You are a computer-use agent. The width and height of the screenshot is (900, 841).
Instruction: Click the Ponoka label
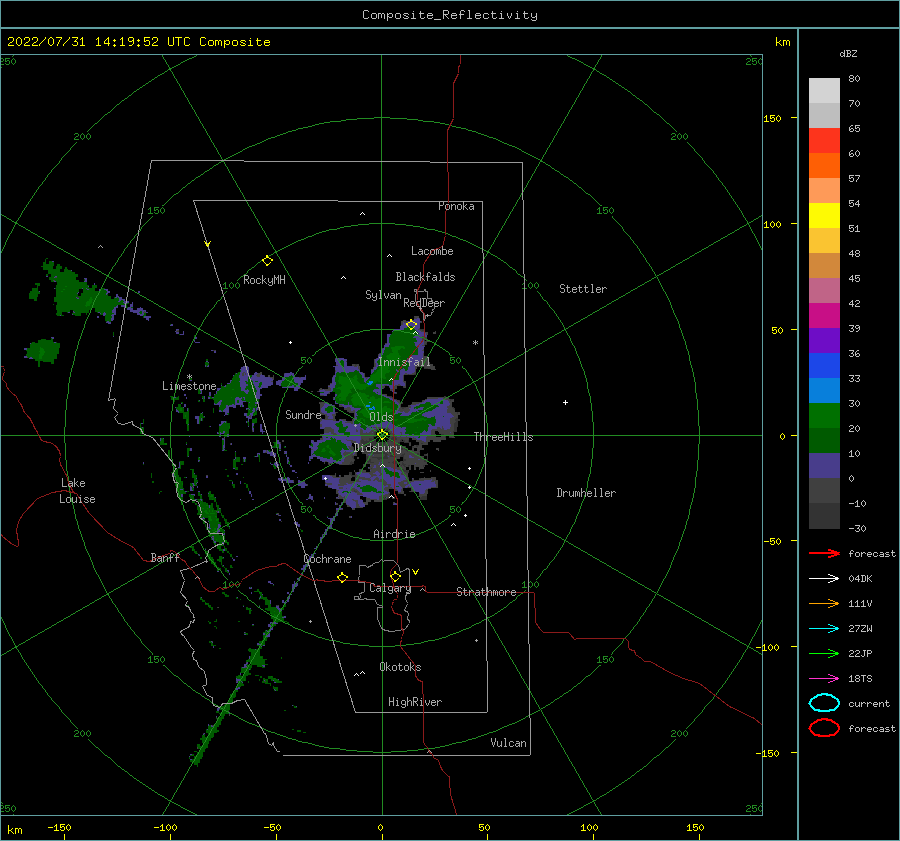(x=456, y=206)
